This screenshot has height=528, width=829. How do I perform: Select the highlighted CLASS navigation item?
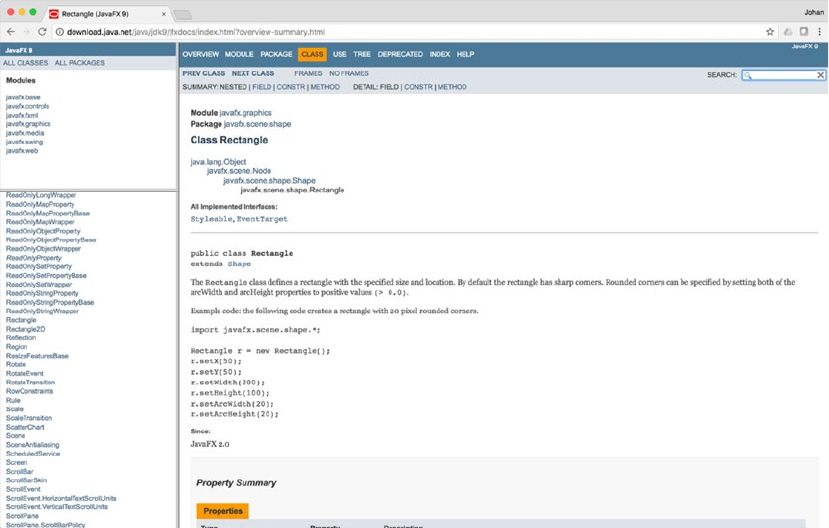pos(312,54)
